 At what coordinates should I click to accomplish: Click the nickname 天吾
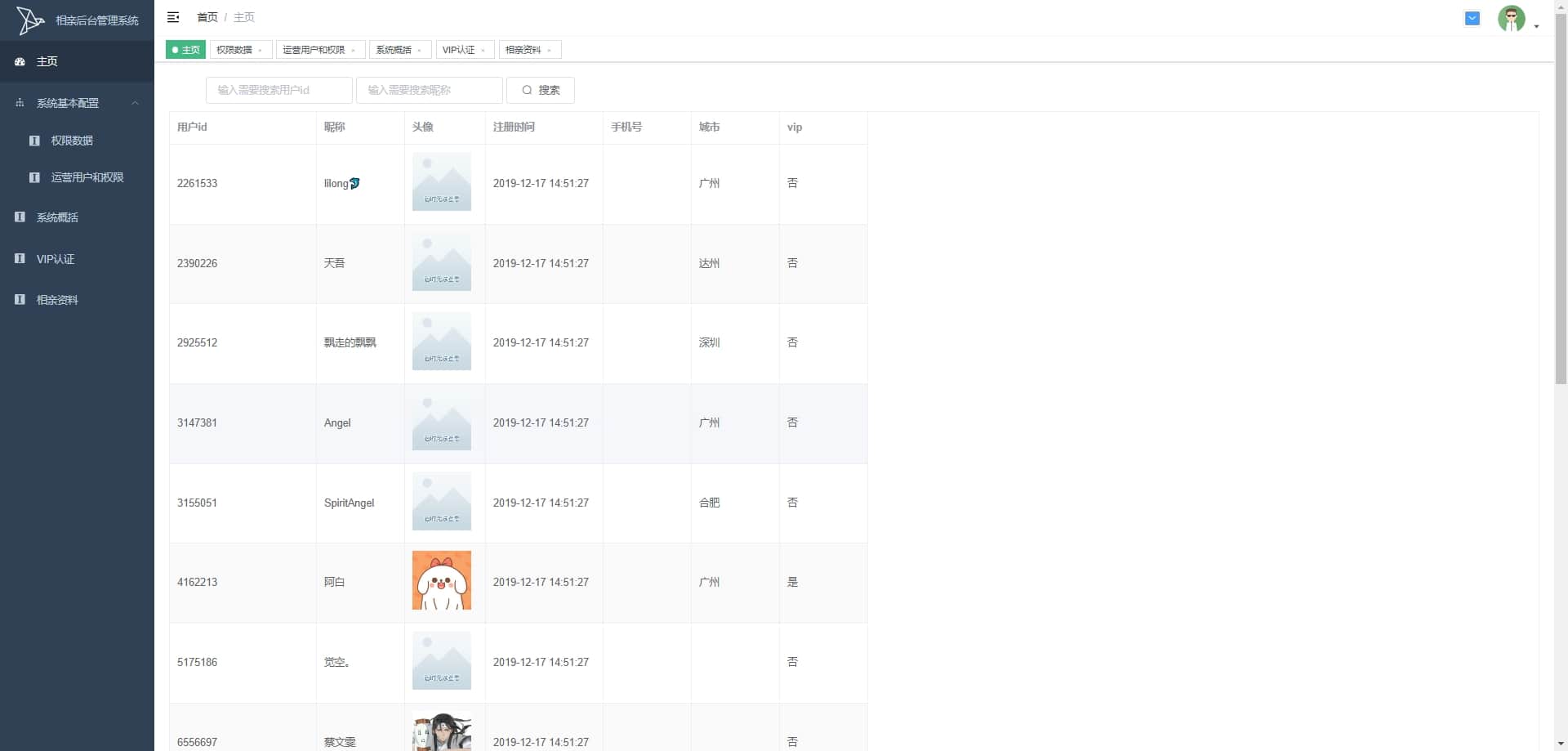pos(335,263)
